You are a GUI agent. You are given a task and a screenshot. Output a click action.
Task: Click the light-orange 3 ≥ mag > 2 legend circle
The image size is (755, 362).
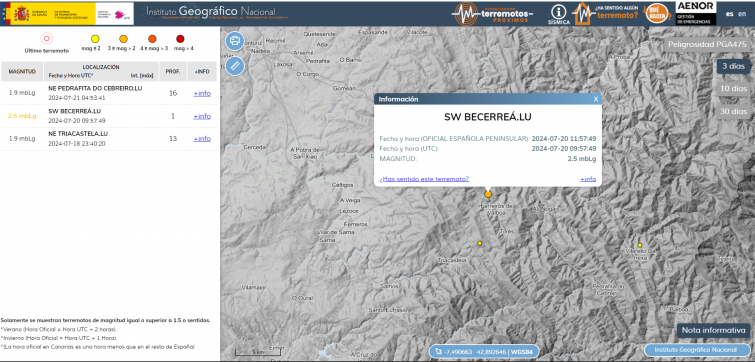tap(123, 39)
